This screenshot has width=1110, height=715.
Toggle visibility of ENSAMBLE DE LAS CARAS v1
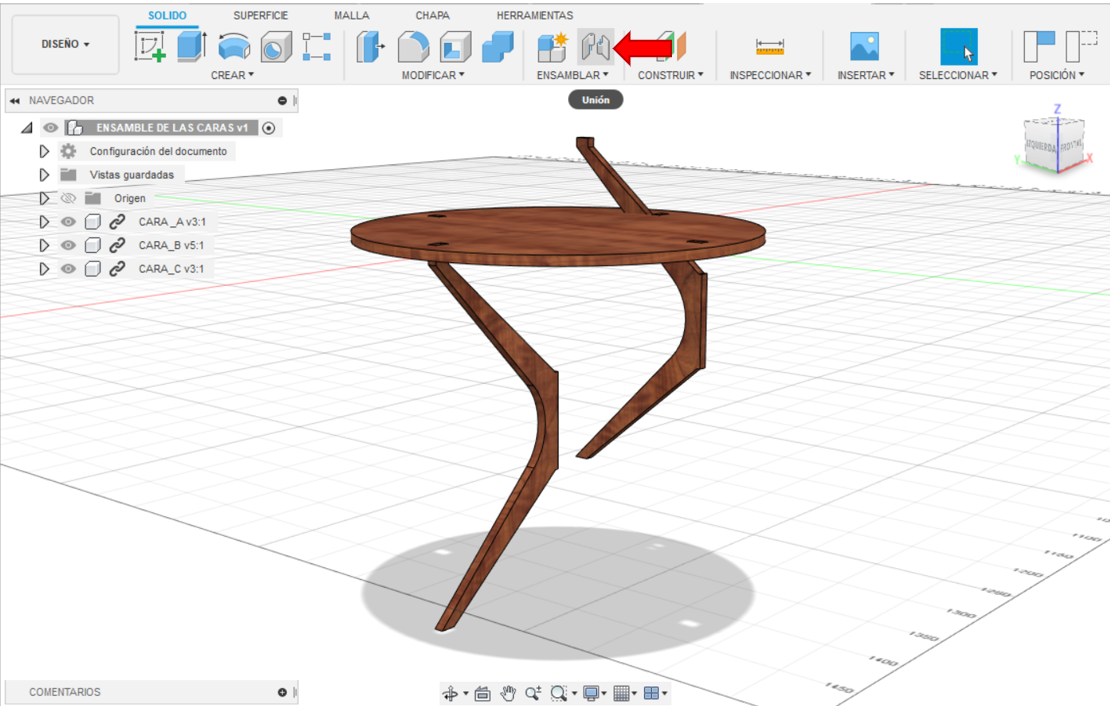click(50, 127)
